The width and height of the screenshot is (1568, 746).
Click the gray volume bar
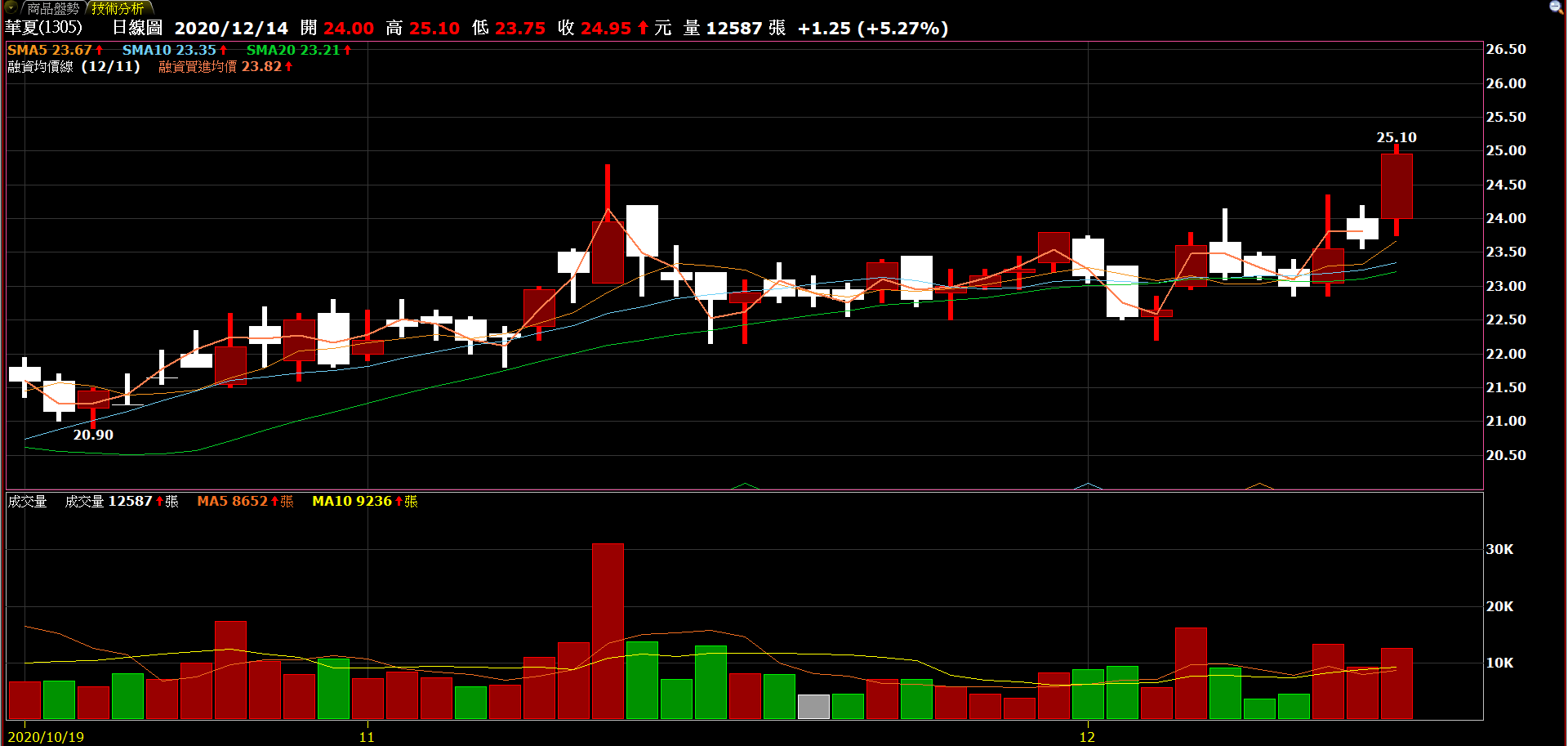click(813, 707)
